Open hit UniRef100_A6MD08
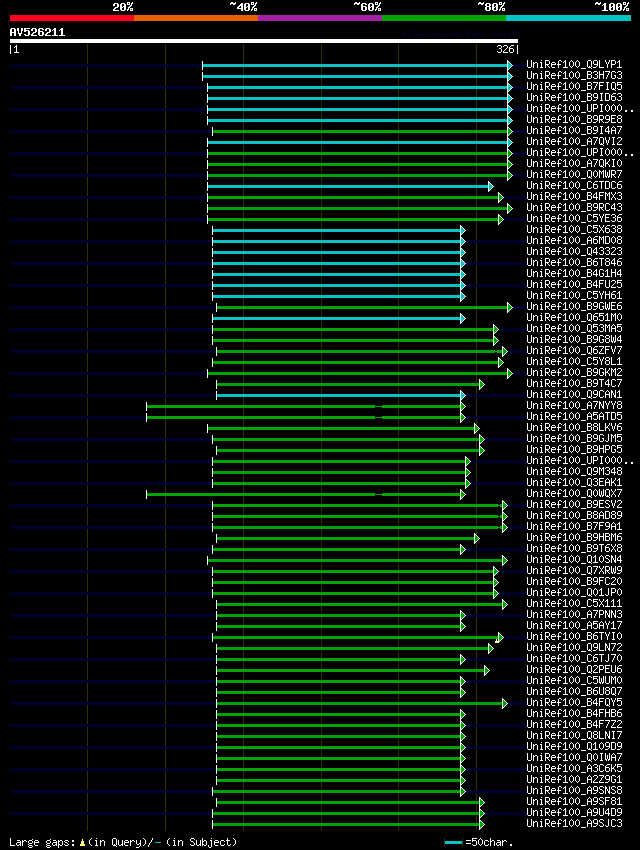 [x=574, y=240]
